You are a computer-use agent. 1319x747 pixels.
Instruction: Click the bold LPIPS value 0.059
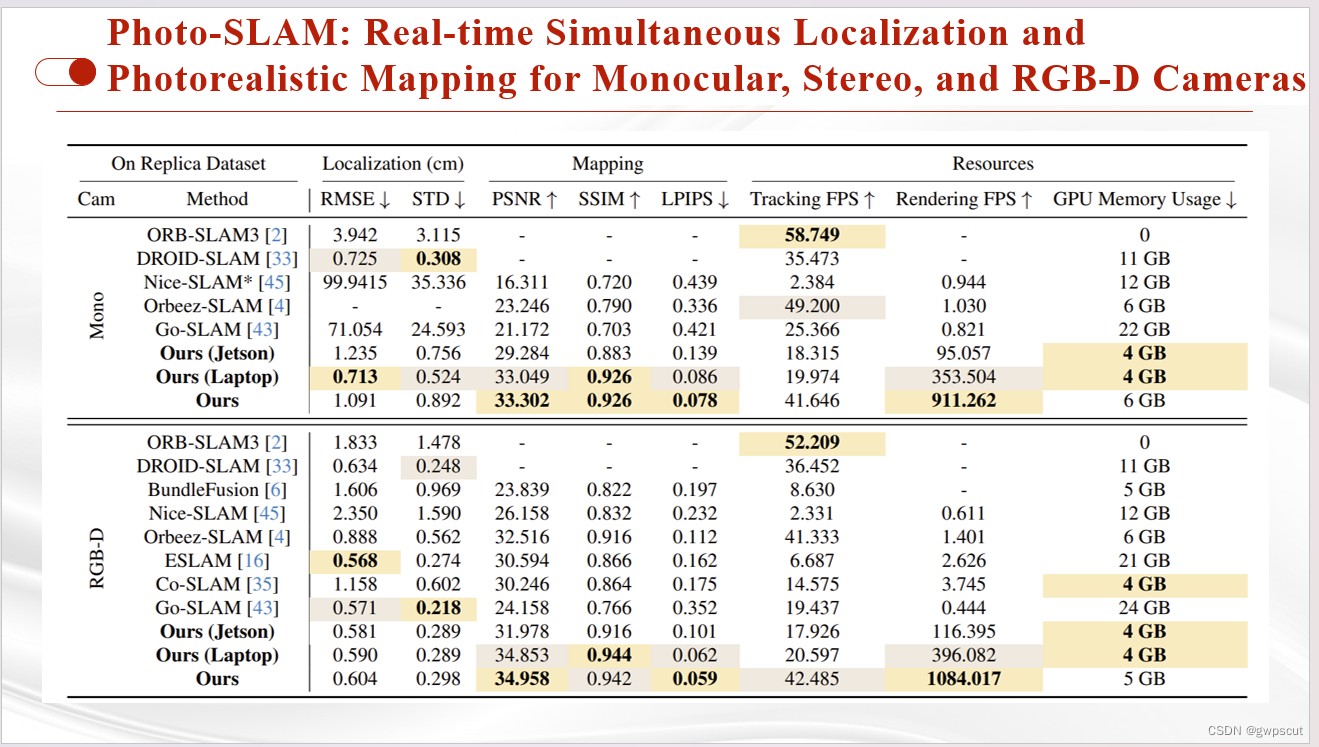[x=695, y=679]
